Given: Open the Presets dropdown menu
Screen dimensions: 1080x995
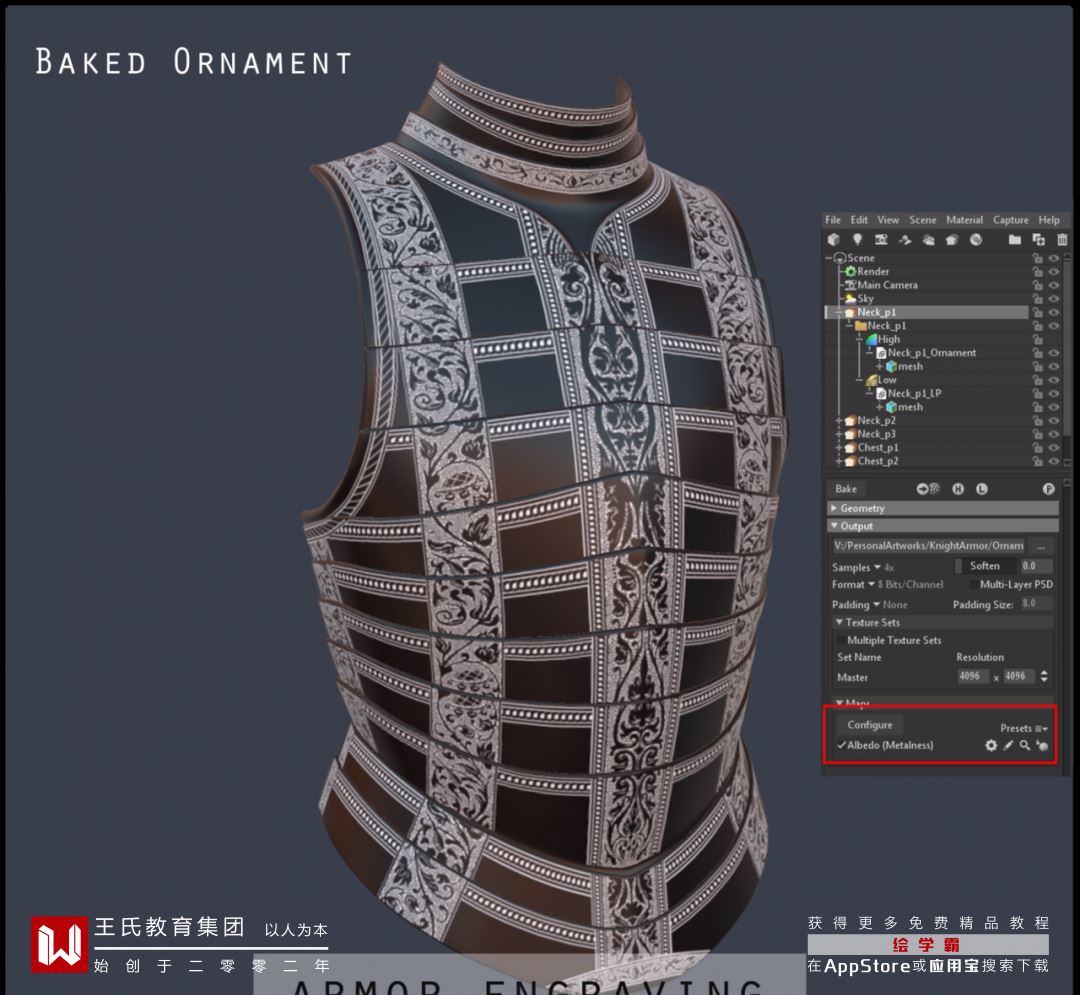Looking at the screenshot, I should click(1024, 729).
